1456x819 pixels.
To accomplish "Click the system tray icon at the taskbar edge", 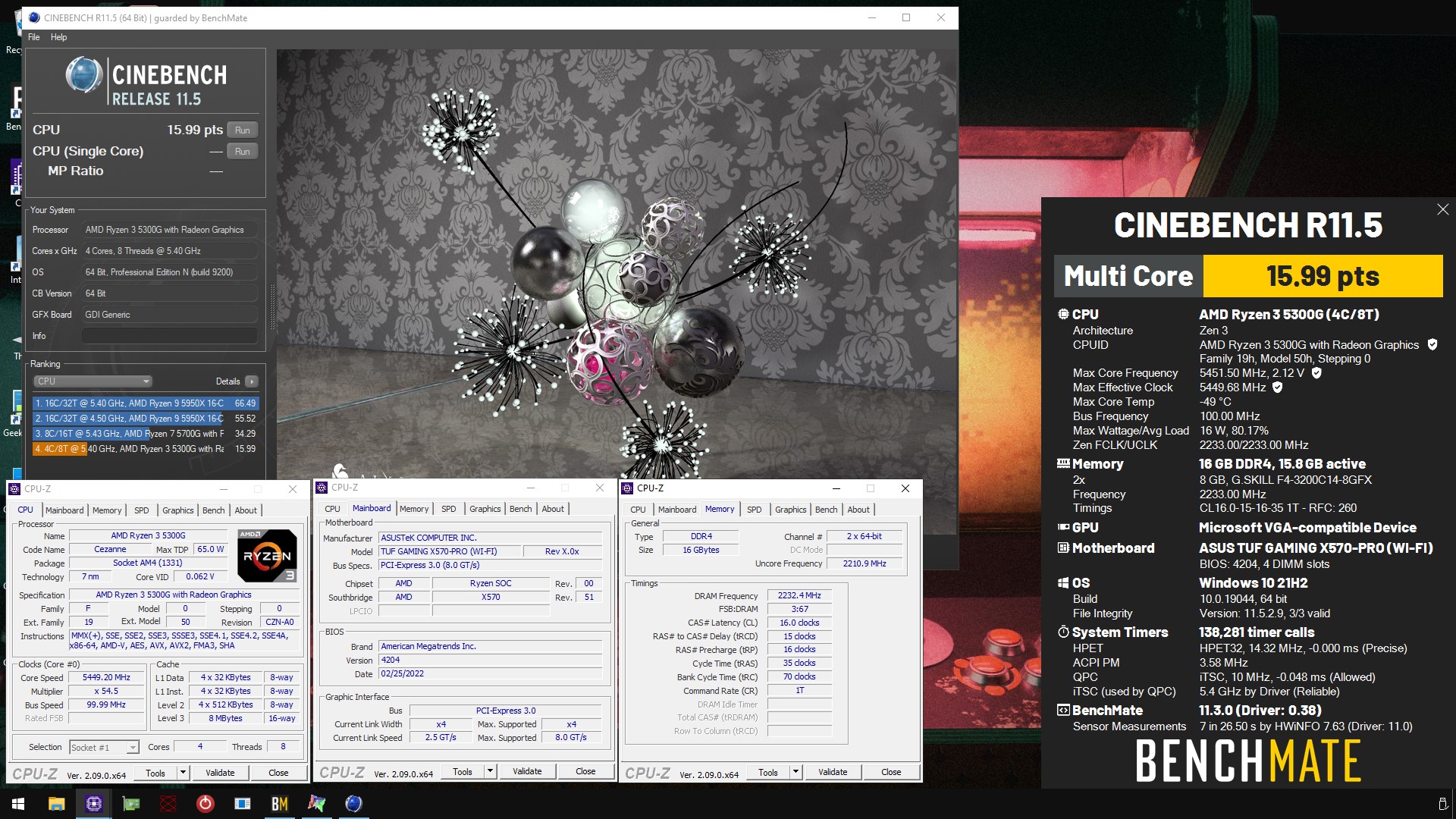I will (1442, 804).
